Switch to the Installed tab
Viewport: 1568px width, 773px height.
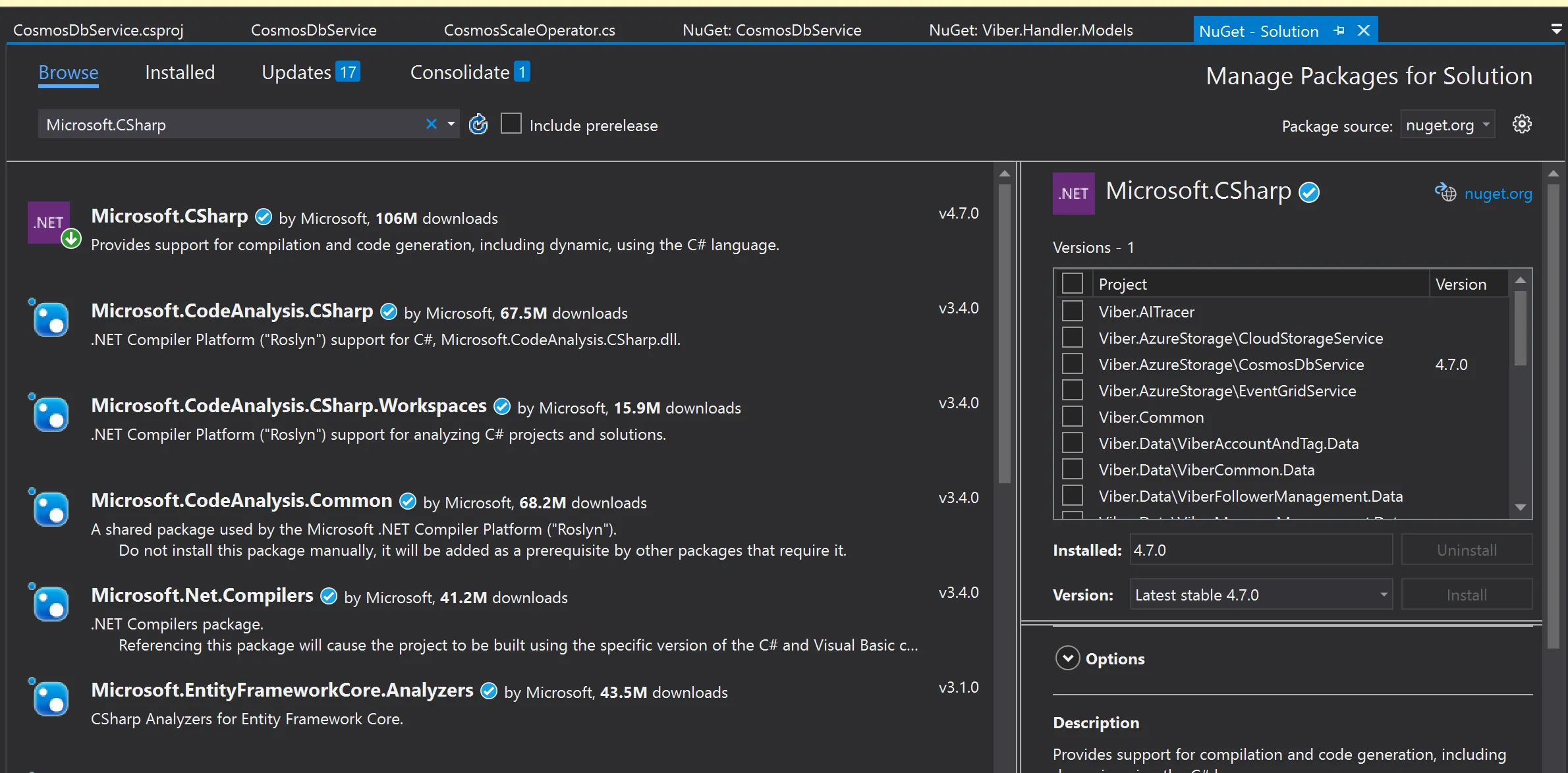180,72
